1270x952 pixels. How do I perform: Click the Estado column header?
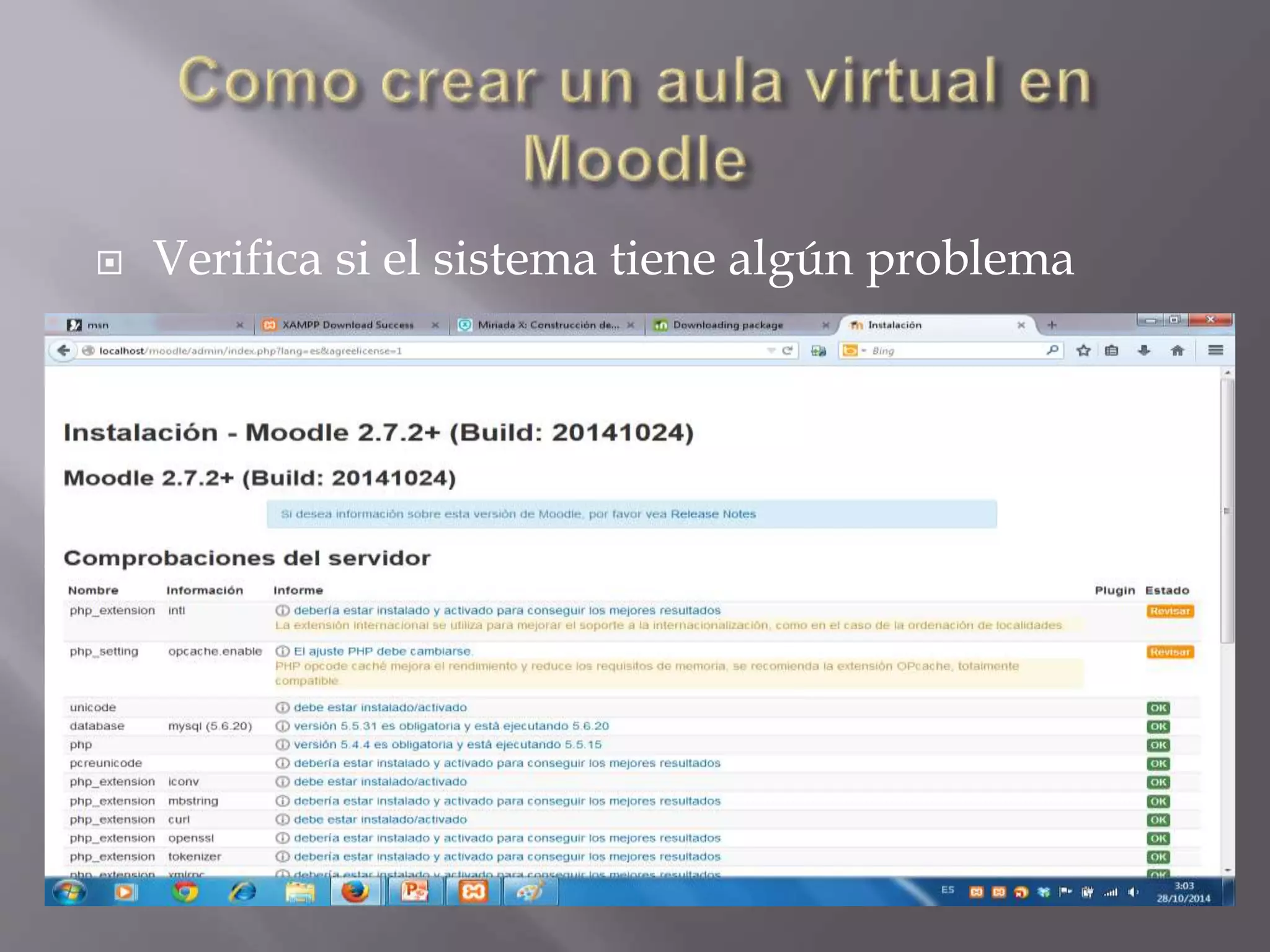[x=1167, y=590]
